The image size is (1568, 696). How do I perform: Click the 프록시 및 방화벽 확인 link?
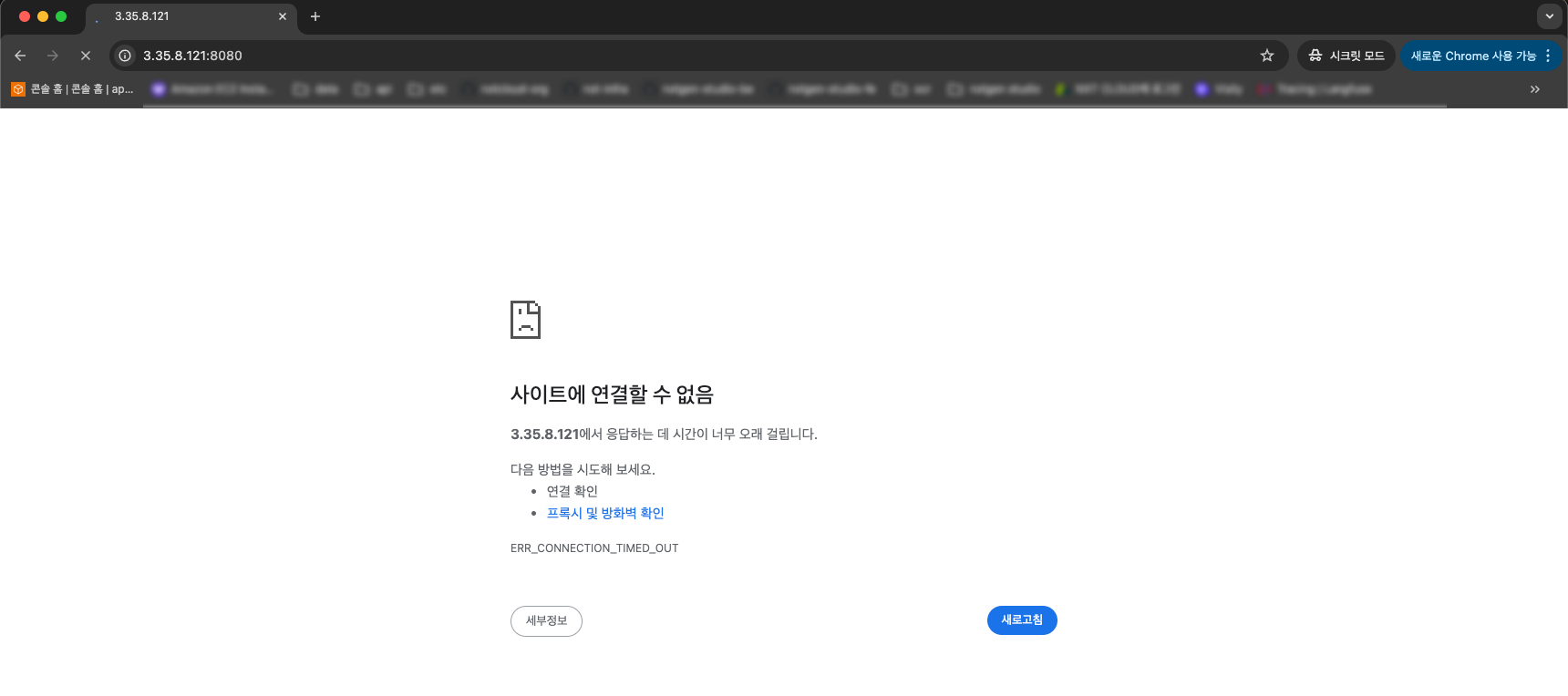coord(605,513)
